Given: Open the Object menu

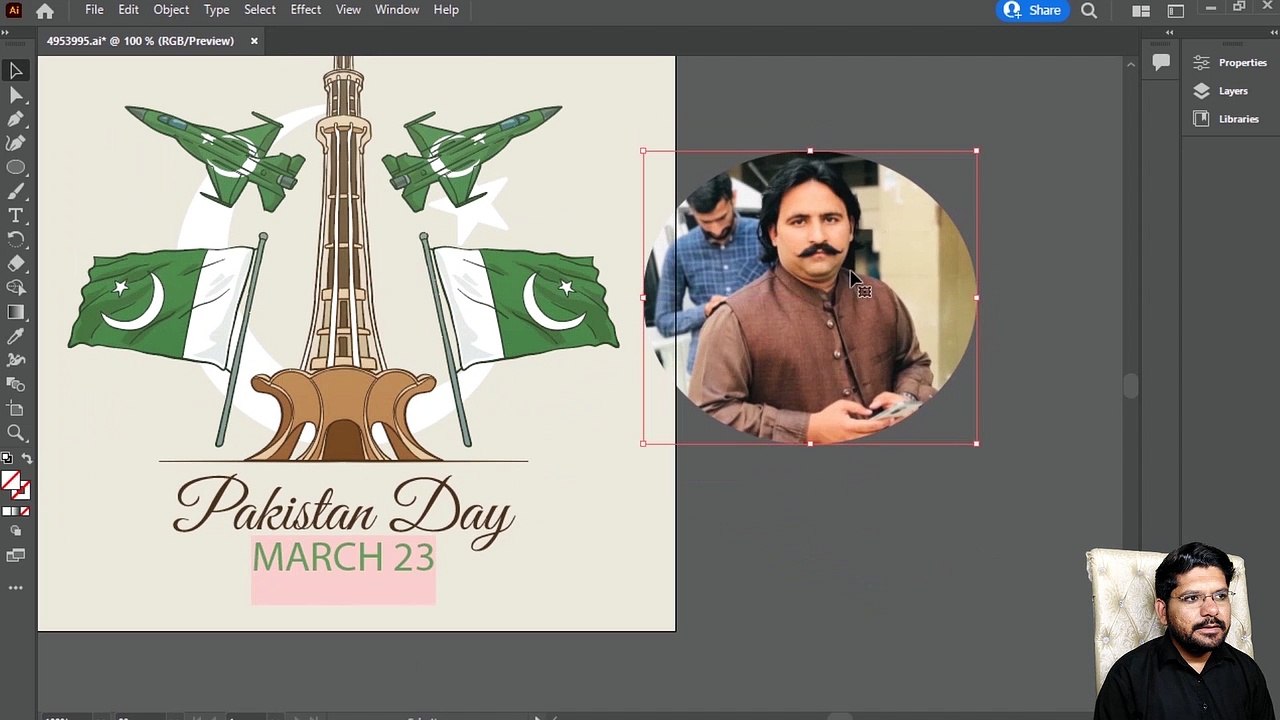Looking at the screenshot, I should [x=171, y=10].
